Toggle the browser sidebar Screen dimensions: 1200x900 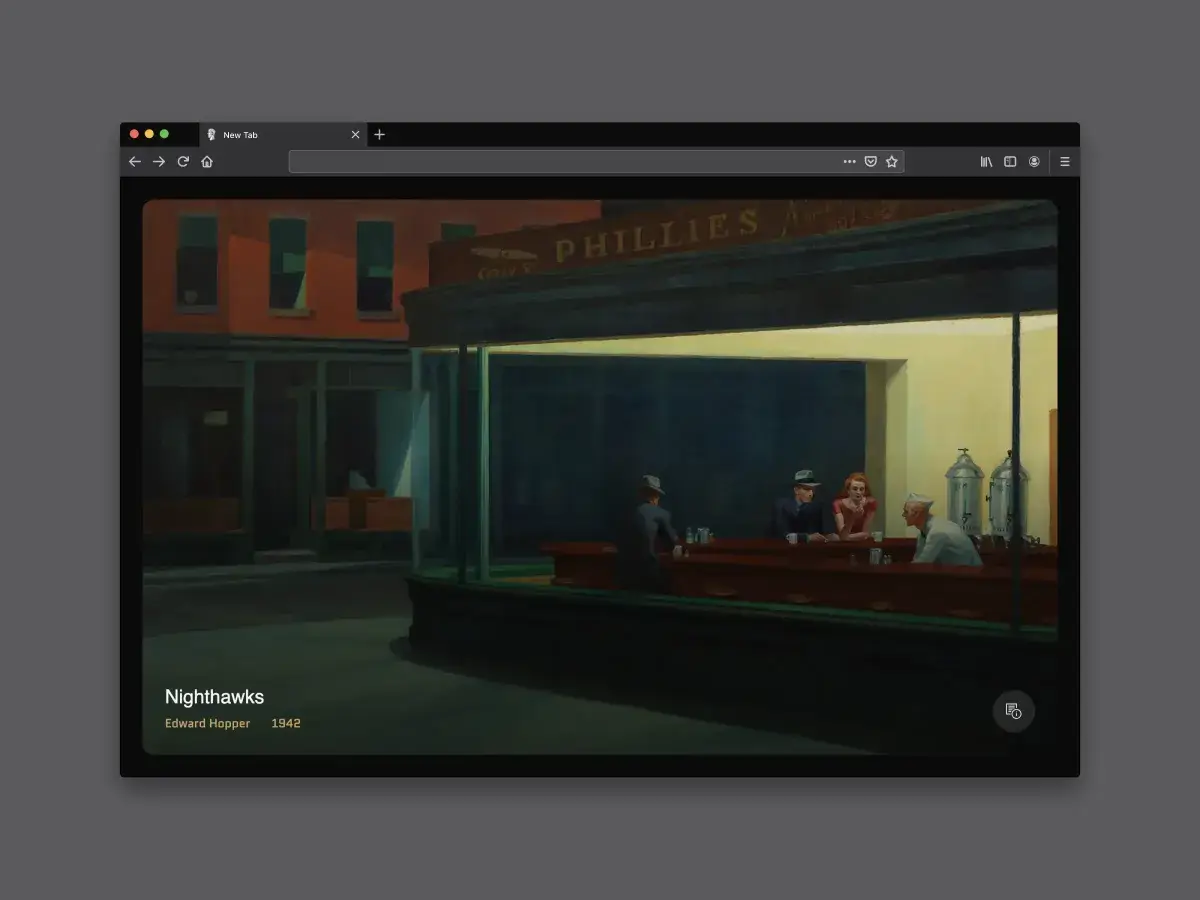coord(1010,161)
